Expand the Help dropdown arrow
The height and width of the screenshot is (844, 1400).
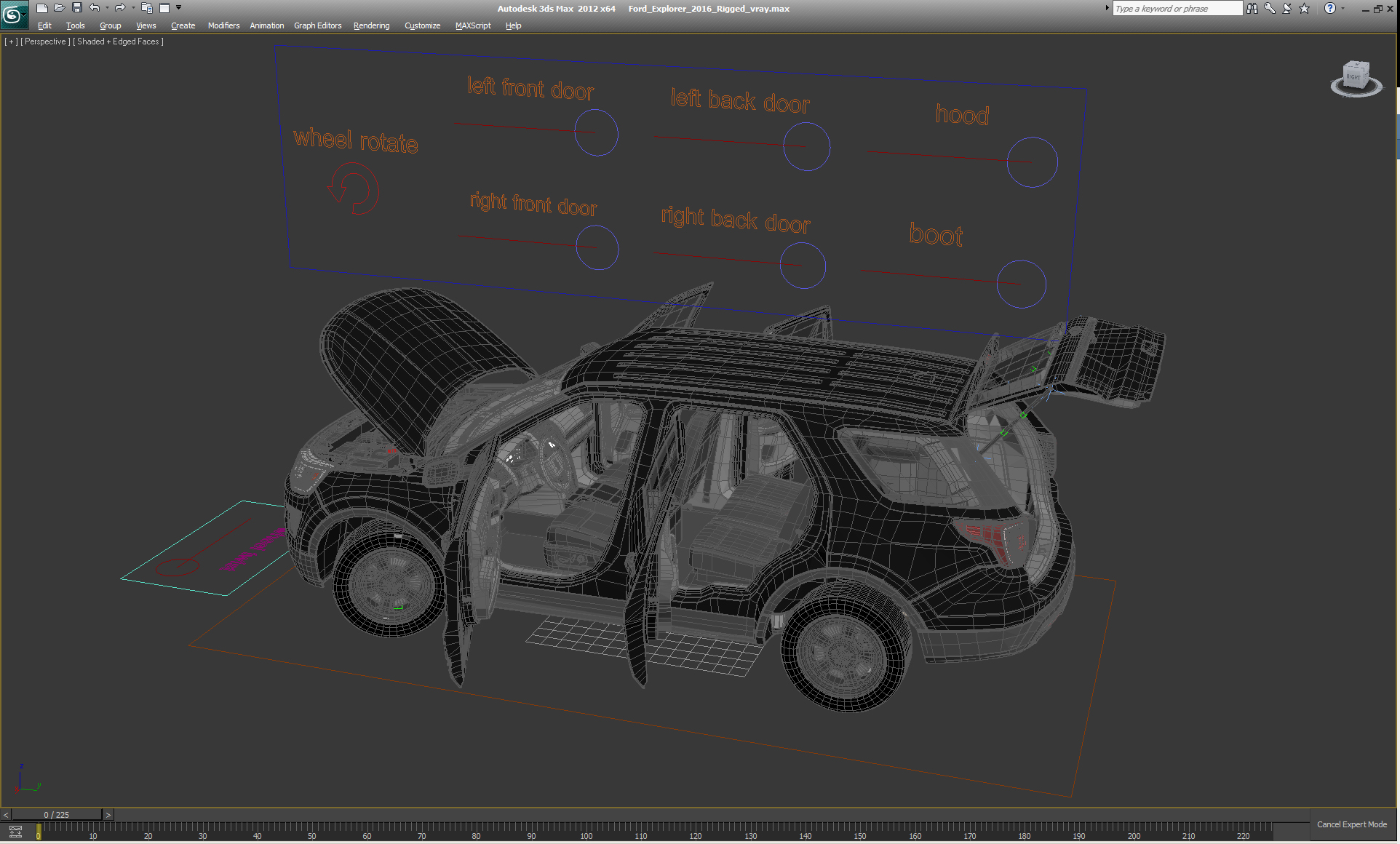(x=1343, y=8)
